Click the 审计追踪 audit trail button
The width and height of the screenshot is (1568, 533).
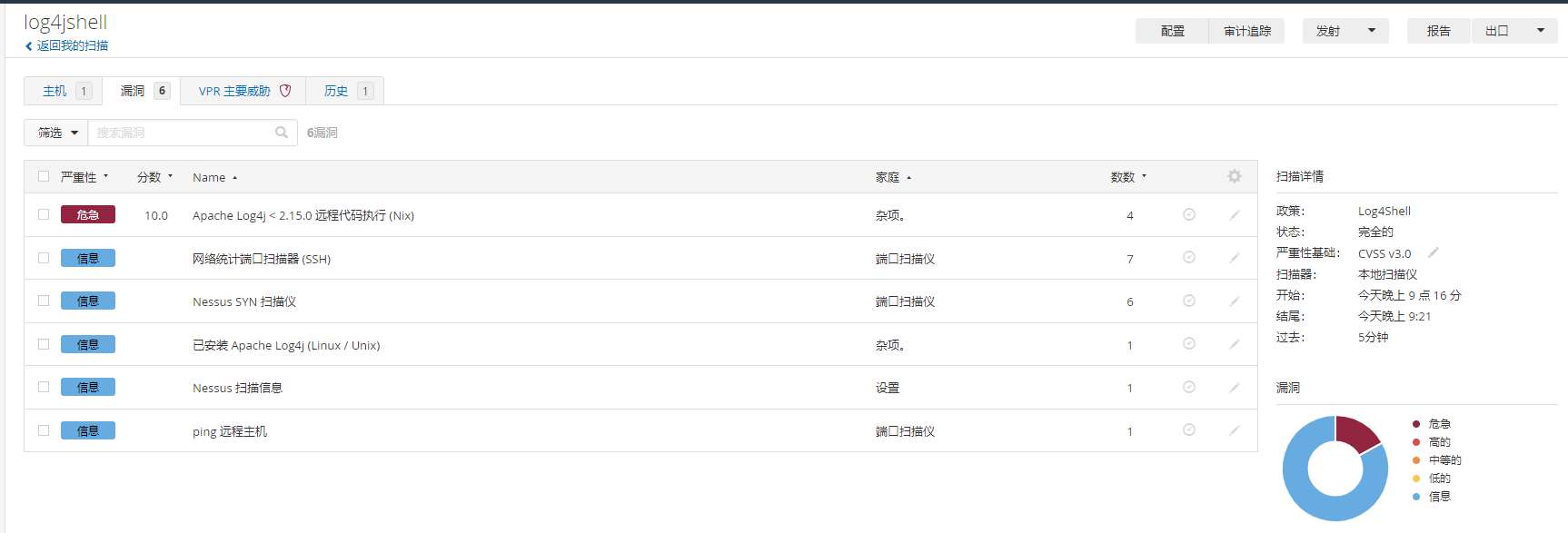pyautogui.click(x=1246, y=31)
